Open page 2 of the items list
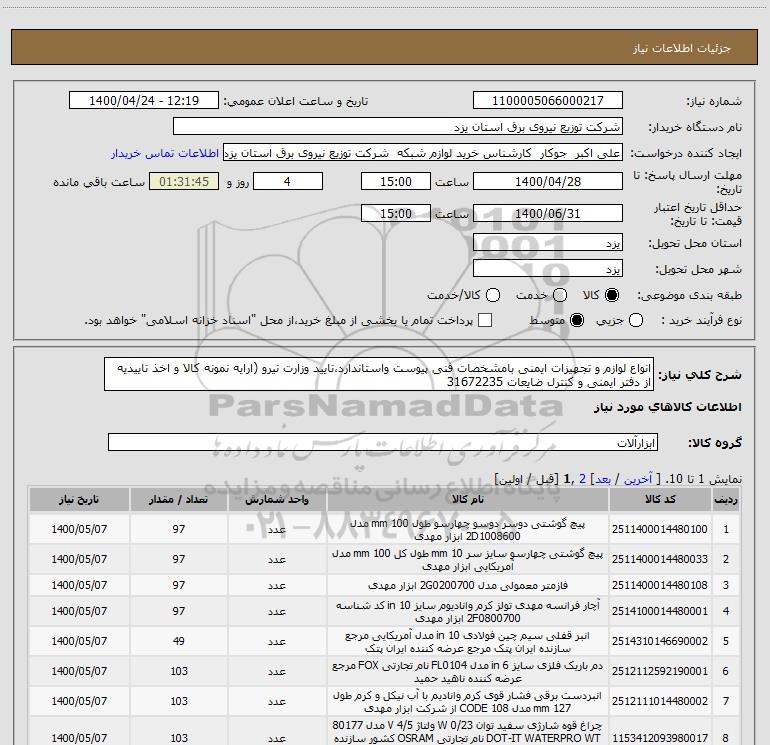Screen dimensions: 770x745 pos(582,479)
